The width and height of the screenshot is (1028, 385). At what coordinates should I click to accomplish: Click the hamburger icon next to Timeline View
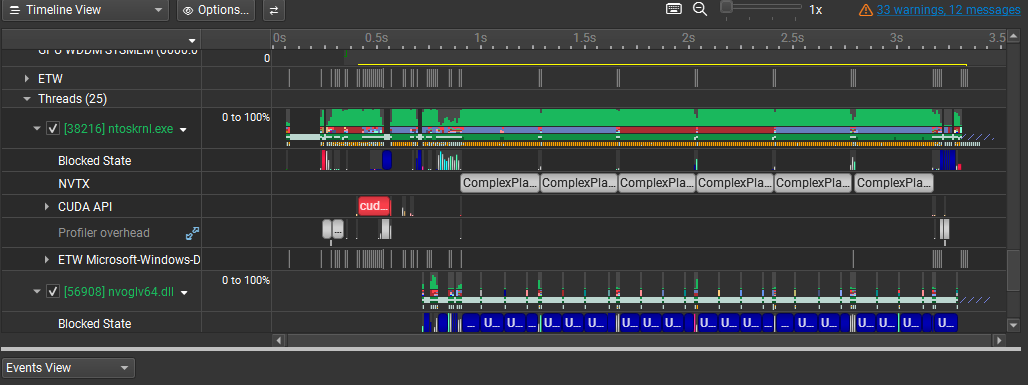[14, 10]
